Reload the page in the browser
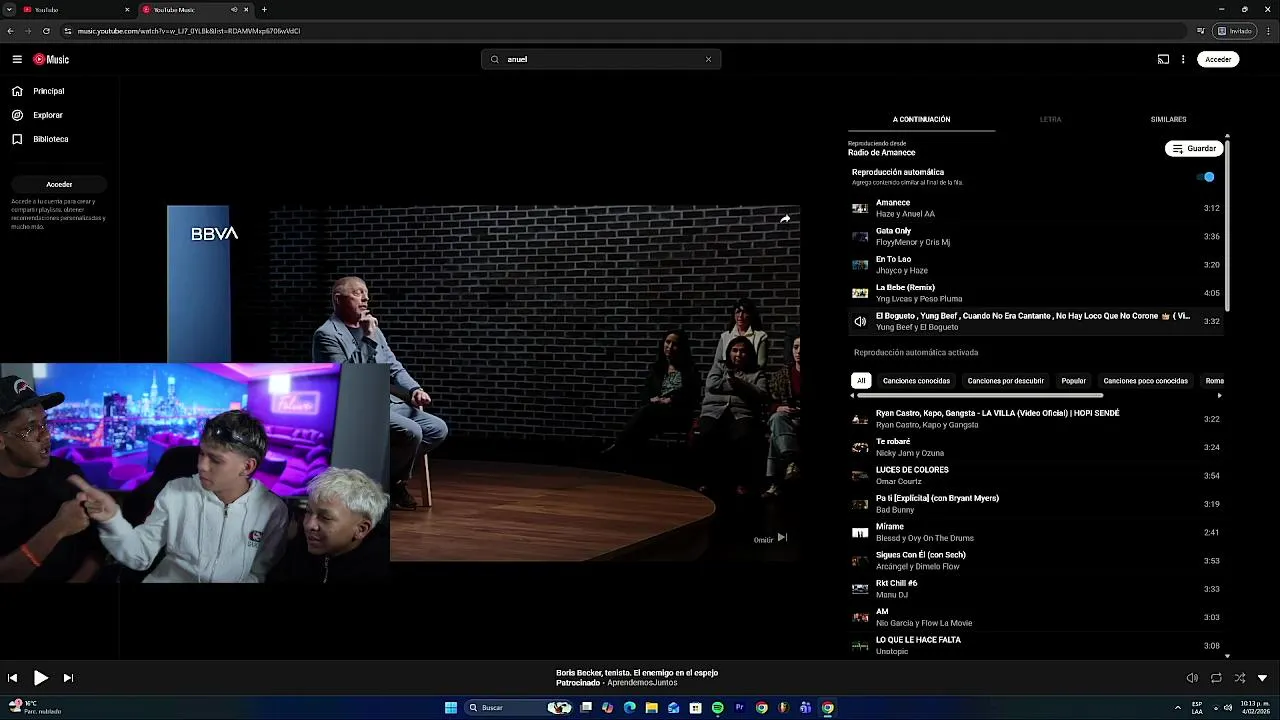The width and height of the screenshot is (1280, 720). (46, 31)
